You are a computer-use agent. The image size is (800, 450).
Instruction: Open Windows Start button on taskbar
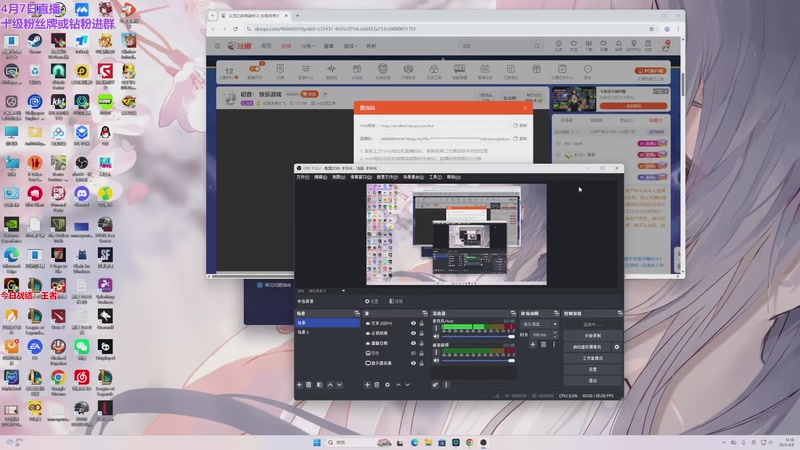click(317, 442)
